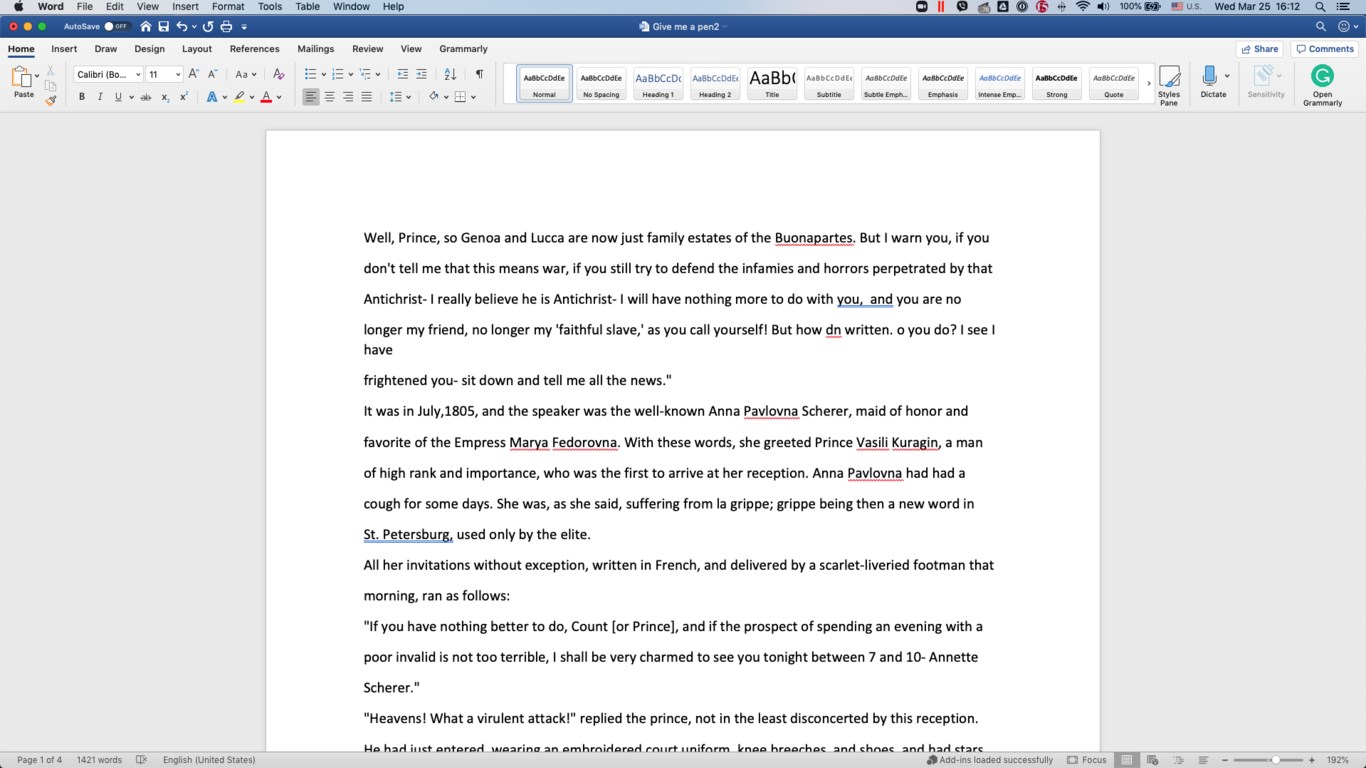
Task: Apply the Heading 1 style
Action: (658, 83)
